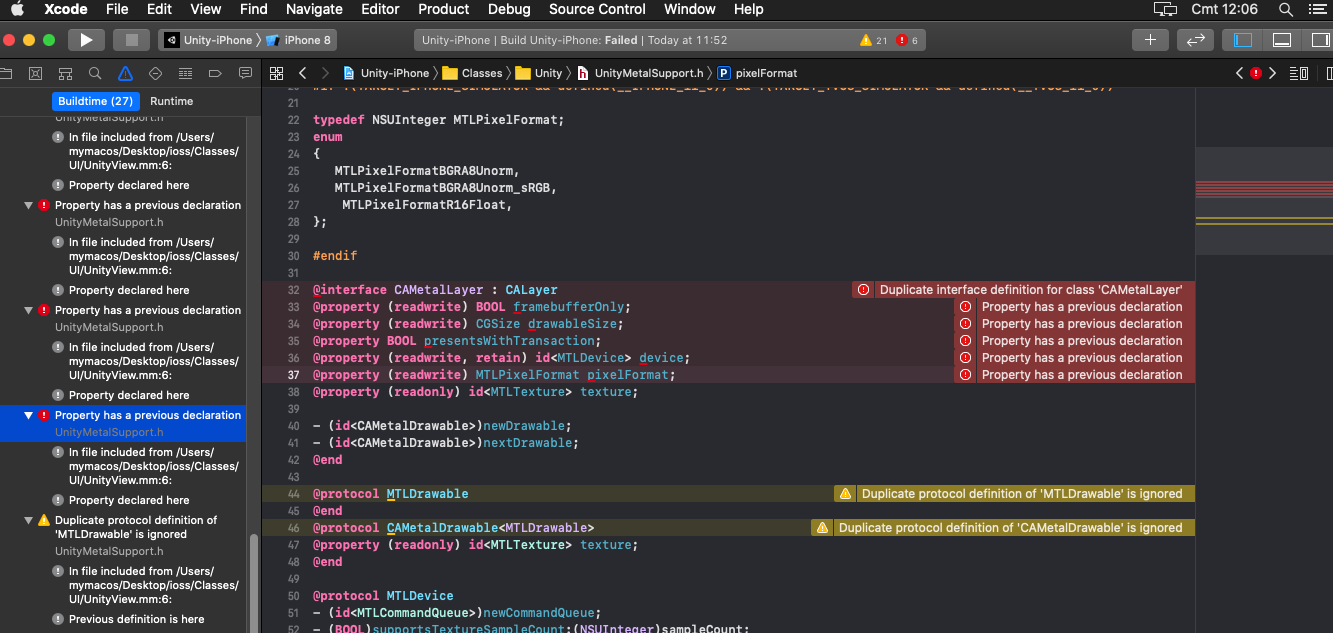Go back in editor history
1333x633 pixels.
(302, 73)
